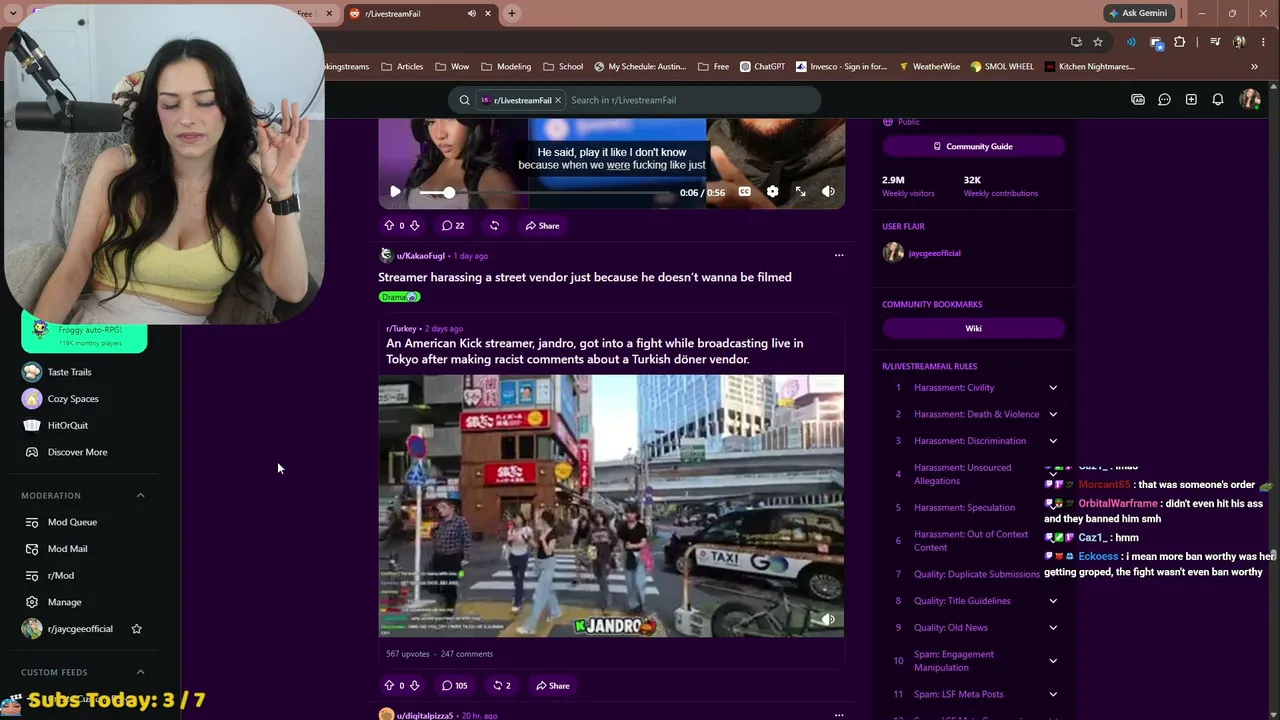Open a new browser tab

[x=511, y=13]
